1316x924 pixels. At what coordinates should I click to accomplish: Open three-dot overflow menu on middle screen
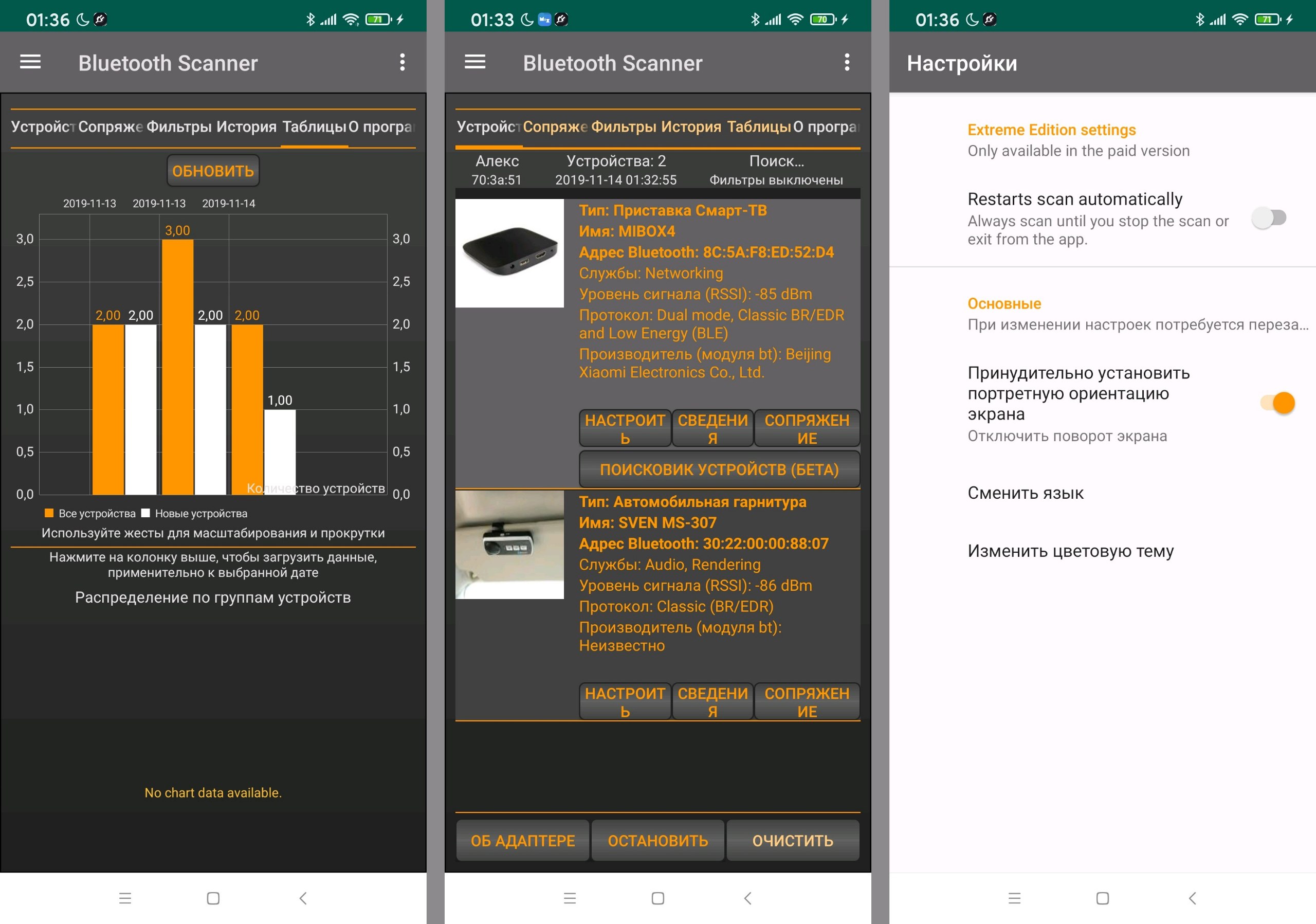[847, 62]
